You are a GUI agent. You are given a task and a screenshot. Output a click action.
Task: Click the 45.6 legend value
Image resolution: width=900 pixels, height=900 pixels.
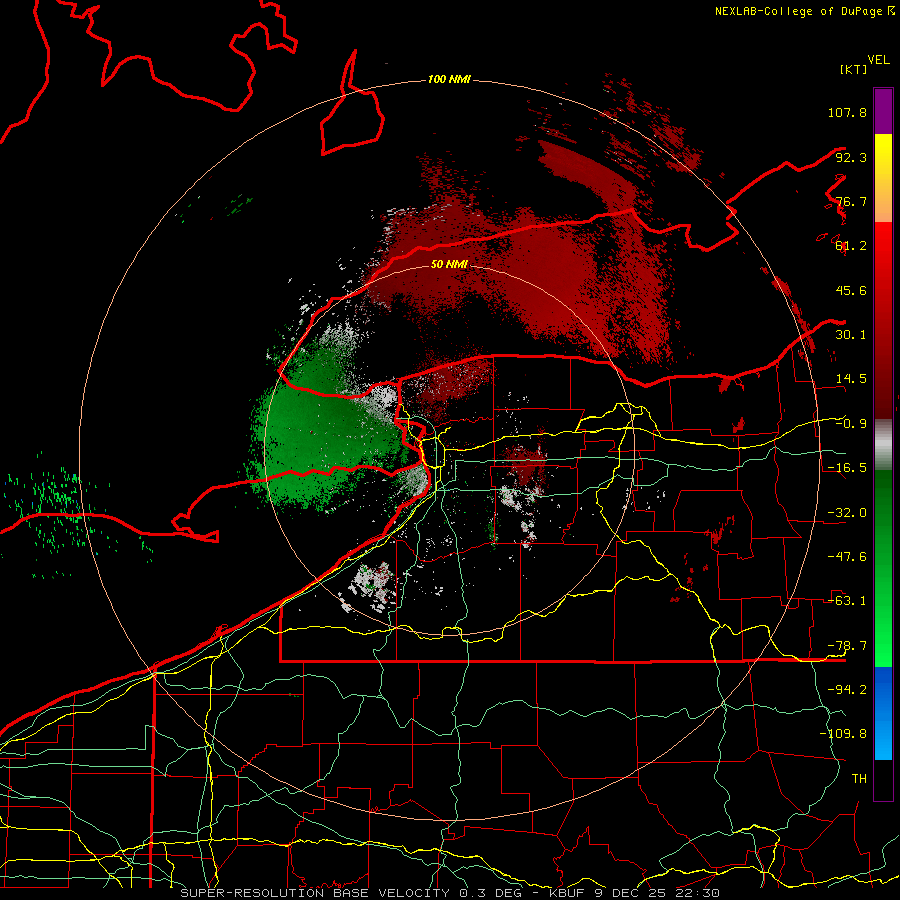tap(851, 290)
